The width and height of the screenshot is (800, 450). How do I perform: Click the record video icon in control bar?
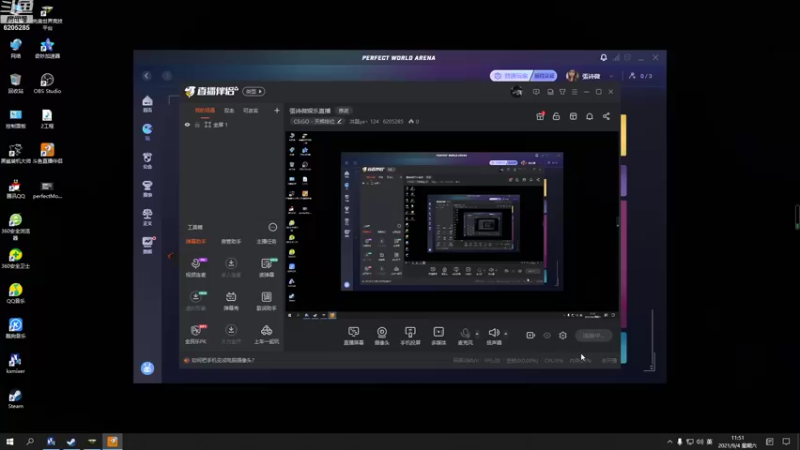(x=531, y=335)
